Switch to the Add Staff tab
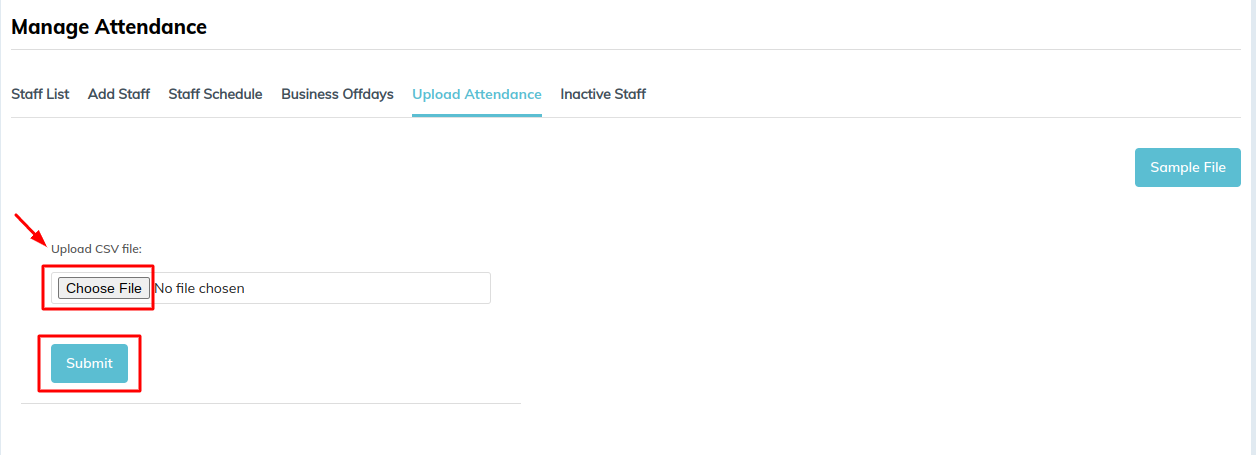 point(119,94)
